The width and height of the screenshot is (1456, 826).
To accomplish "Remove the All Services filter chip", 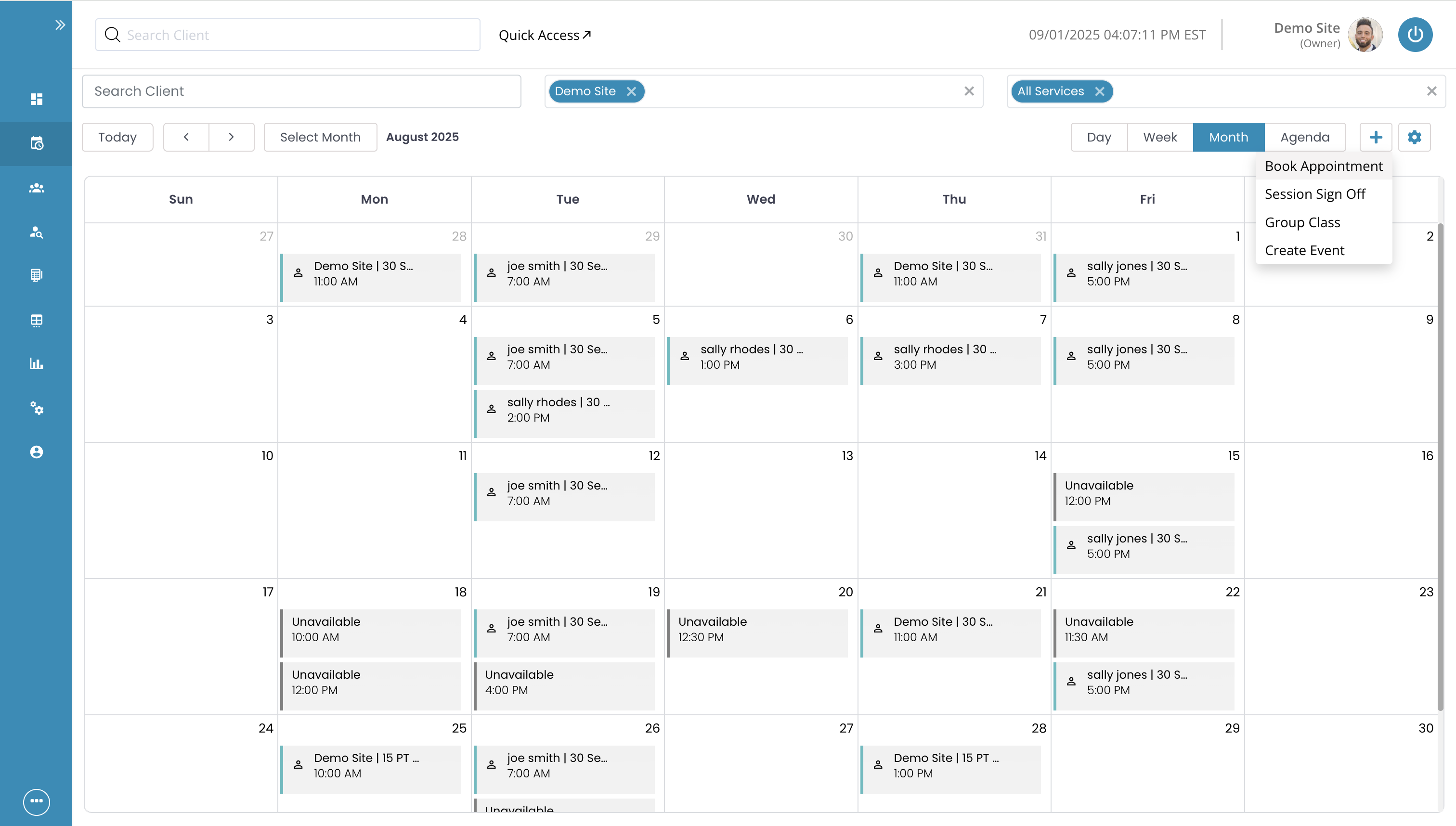I will (1099, 91).
